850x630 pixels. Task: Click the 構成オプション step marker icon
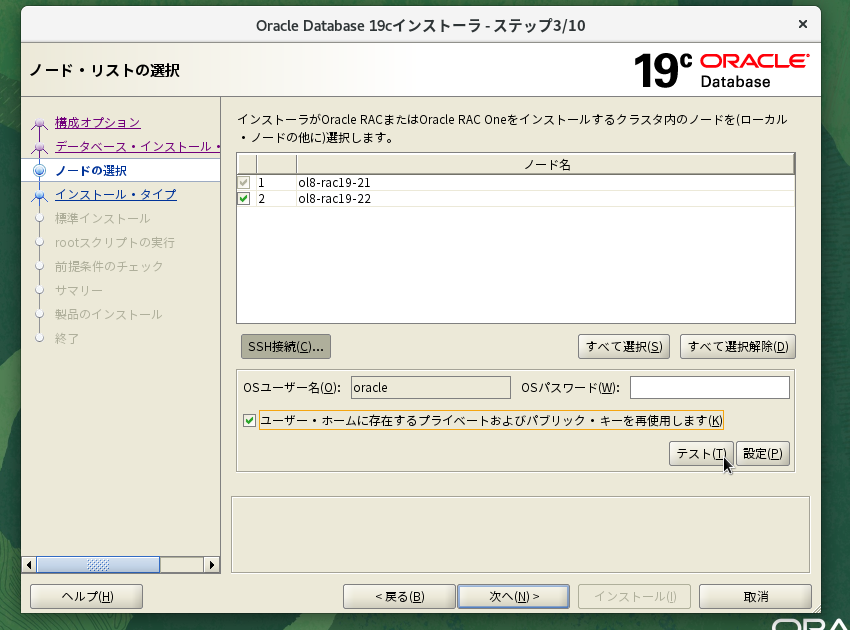point(39,124)
